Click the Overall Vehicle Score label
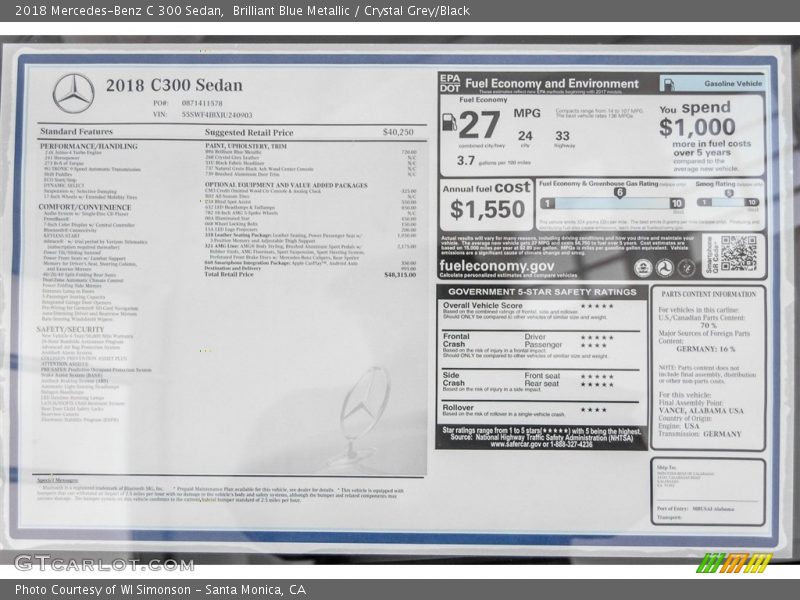Viewport: 800px width, 600px height. [x=483, y=305]
